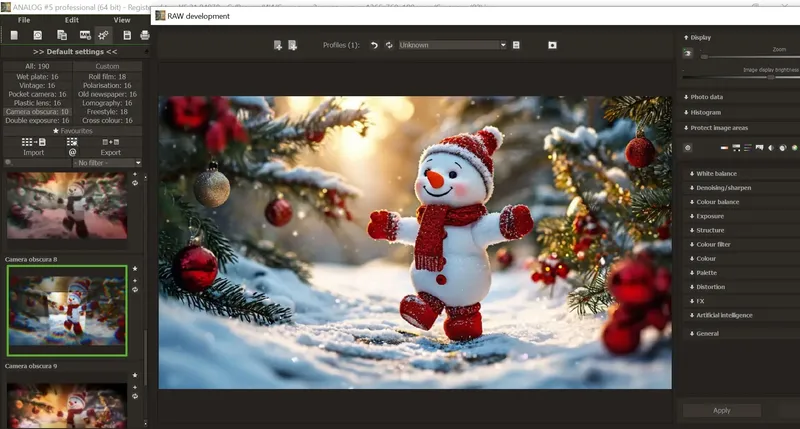This screenshot has width=800, height=429.
Task: Click the camera snapshot icon in RAW toolbar
Action: [x=552, y=45]
